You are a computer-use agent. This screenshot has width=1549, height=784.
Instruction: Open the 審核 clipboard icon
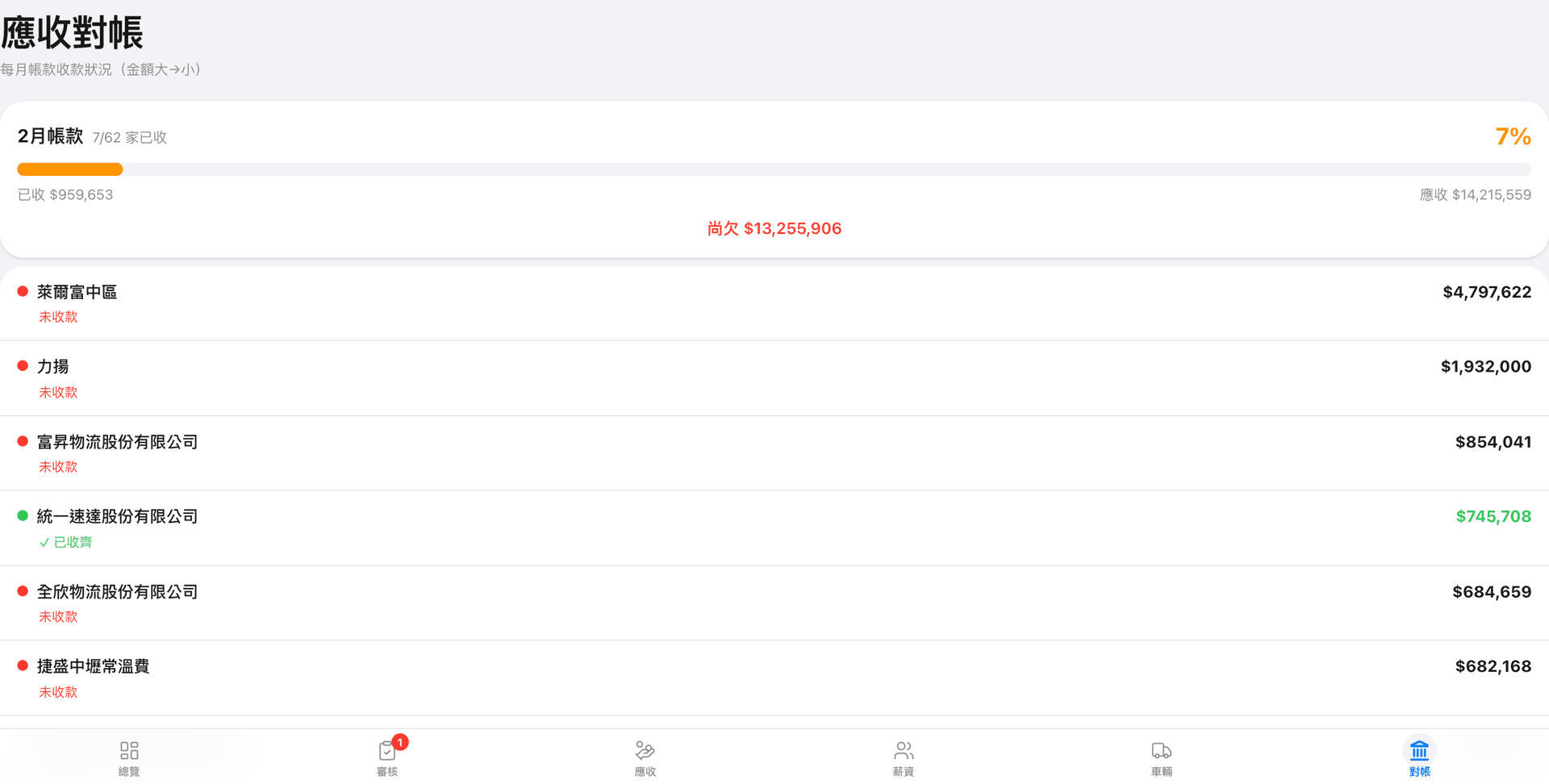click(386, 752)
